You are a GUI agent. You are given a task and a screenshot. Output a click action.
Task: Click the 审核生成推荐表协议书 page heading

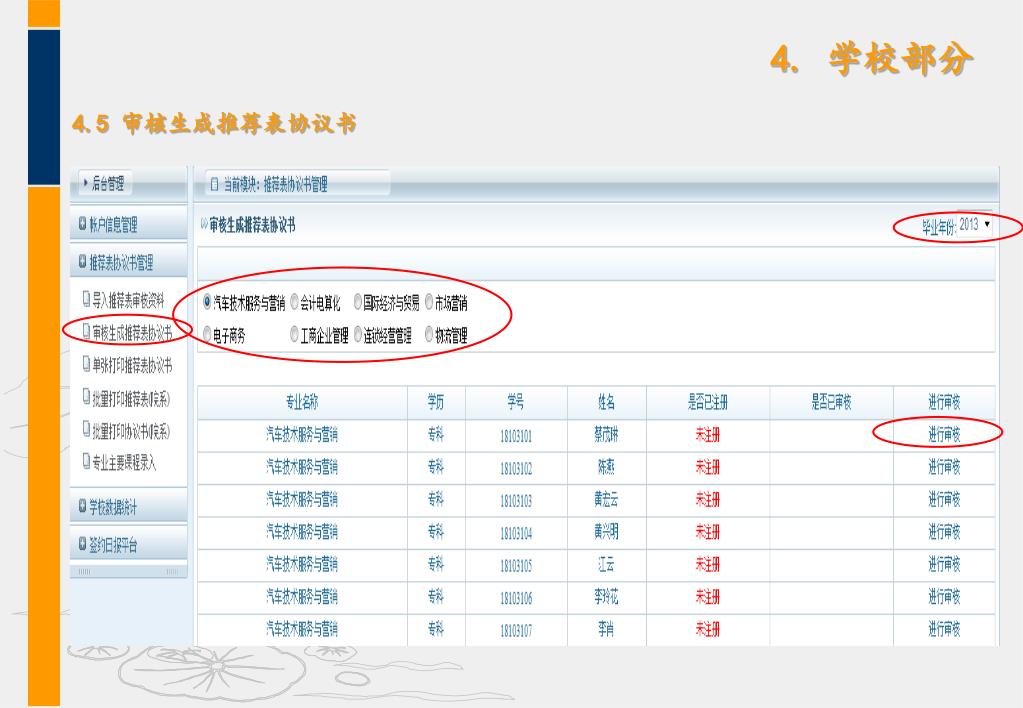[x=252, y=226]
